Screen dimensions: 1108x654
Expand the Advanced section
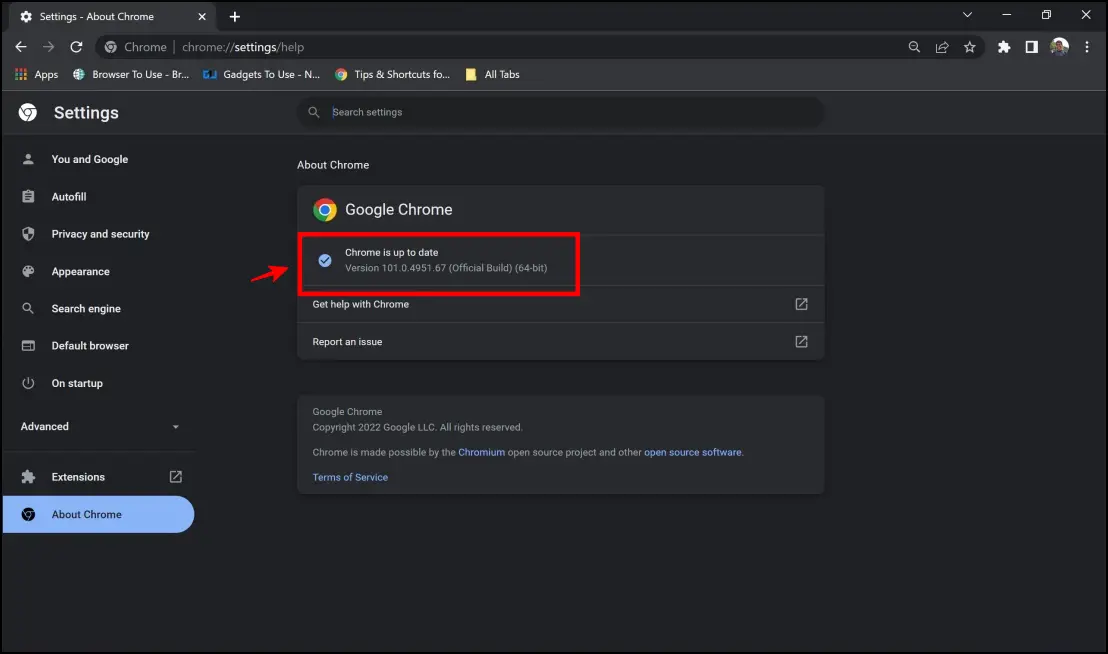coord(99,427)
